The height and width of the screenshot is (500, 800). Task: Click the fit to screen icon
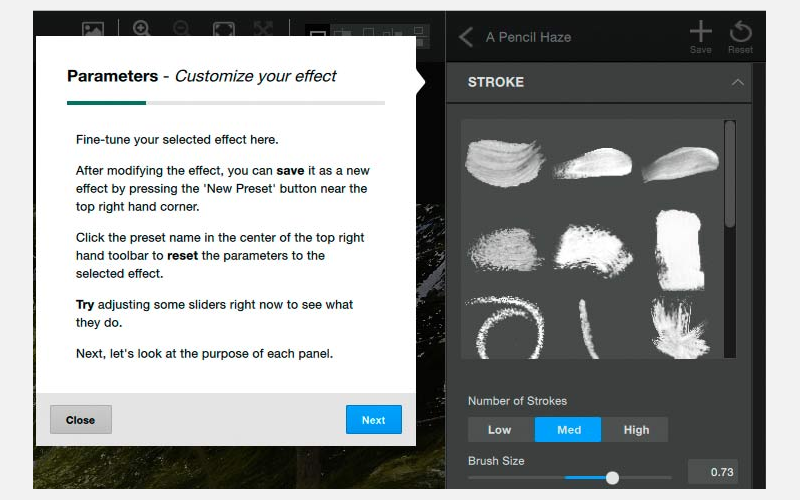[x=223, y=29]
